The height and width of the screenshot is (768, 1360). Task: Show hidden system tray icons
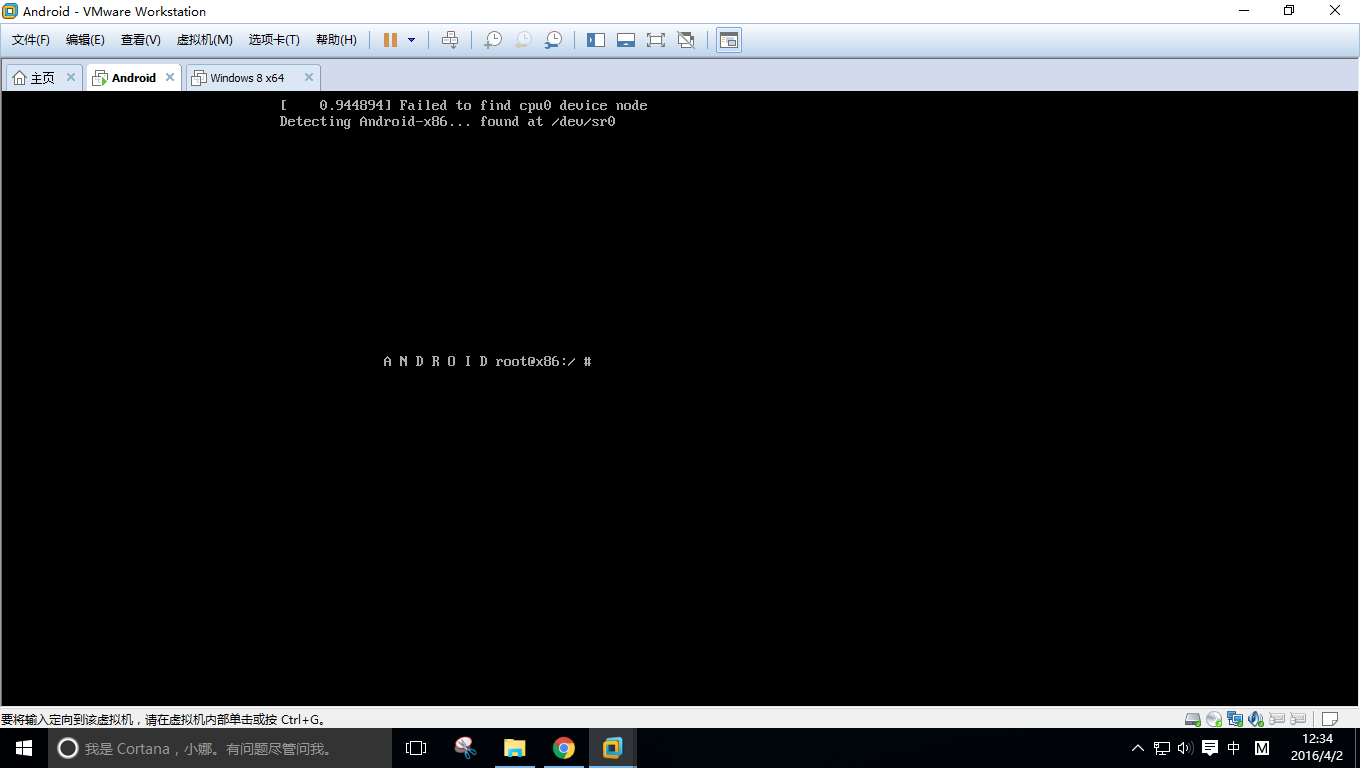[1138, 748]
